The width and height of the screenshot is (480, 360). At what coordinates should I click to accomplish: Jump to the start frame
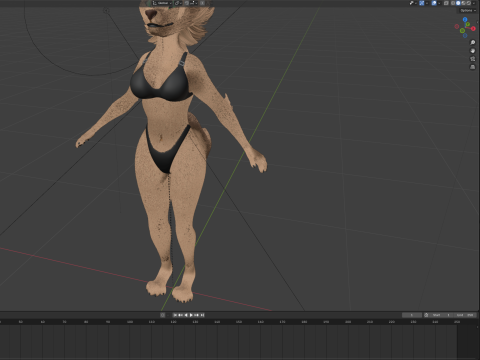coord(175,315)
